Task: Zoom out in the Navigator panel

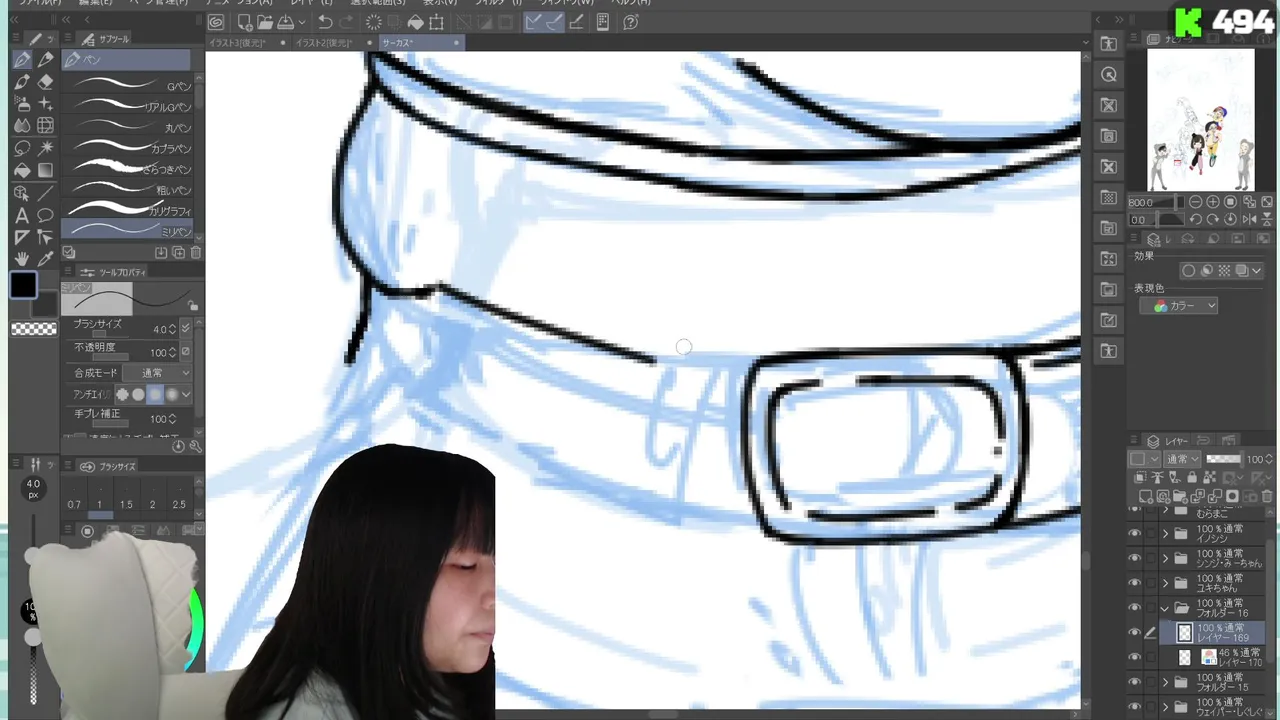Action: [1196, 202]
